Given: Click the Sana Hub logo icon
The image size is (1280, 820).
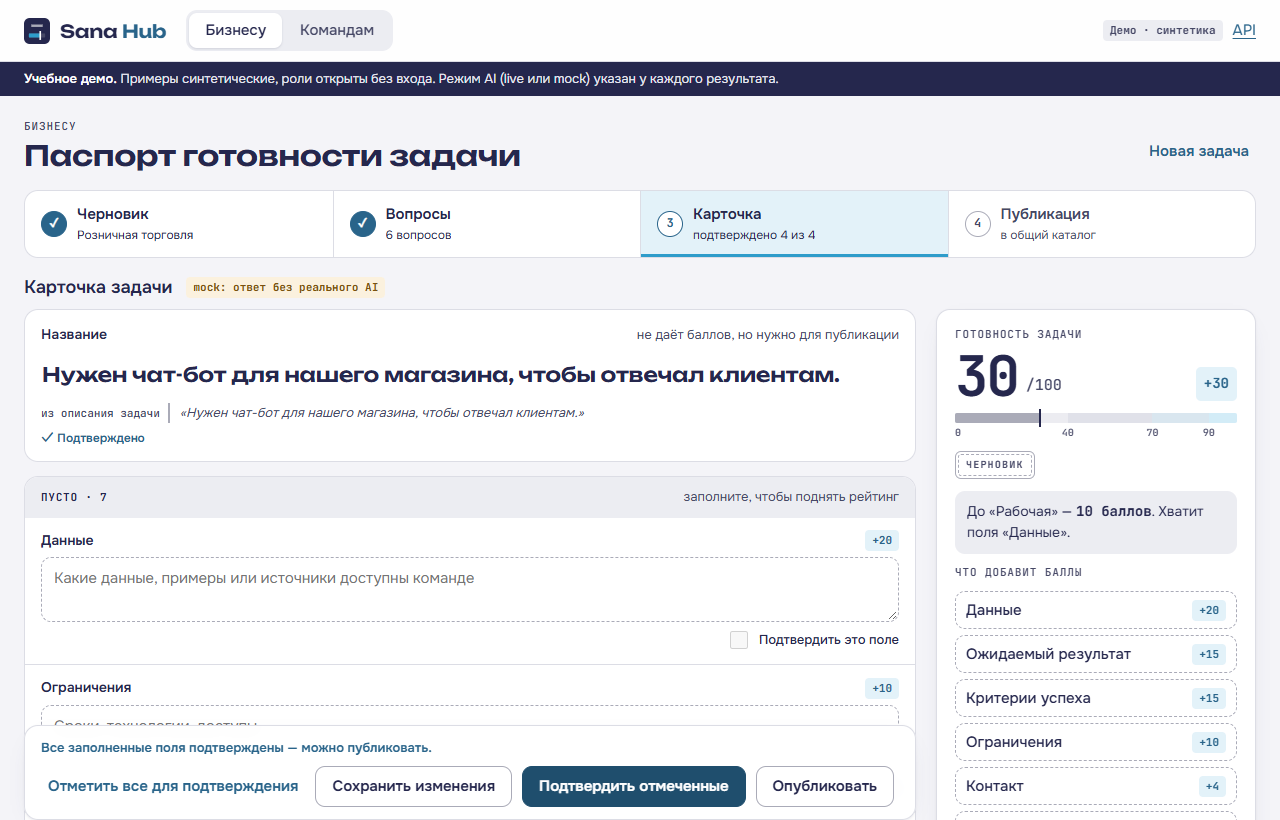Looking at the screenshot, I should click(x=37, y=31).
